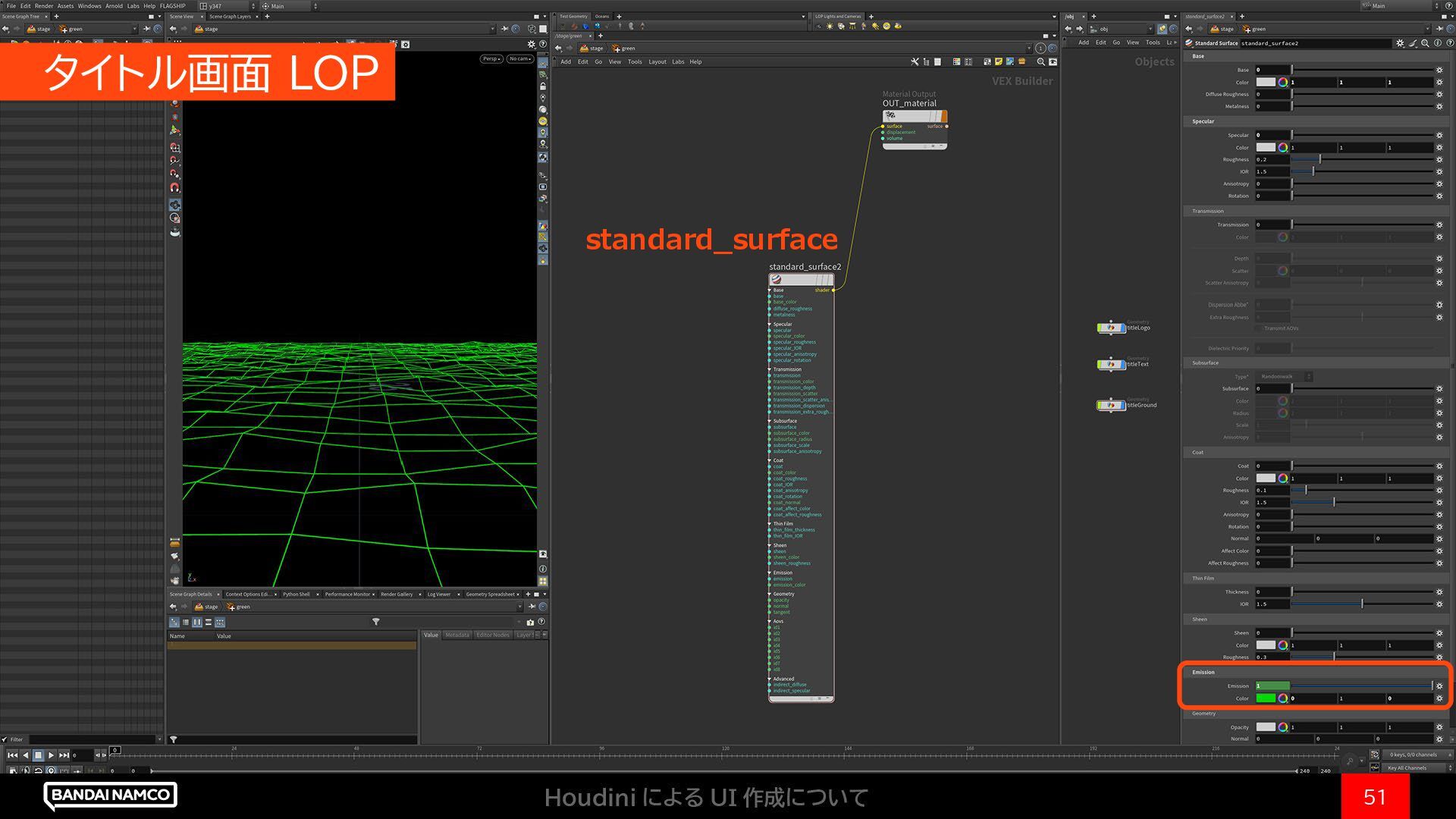This screenshot has width=1456, height=819.
Task: Click the wrench tools icon in network editor
Action: tap(915, 61)
